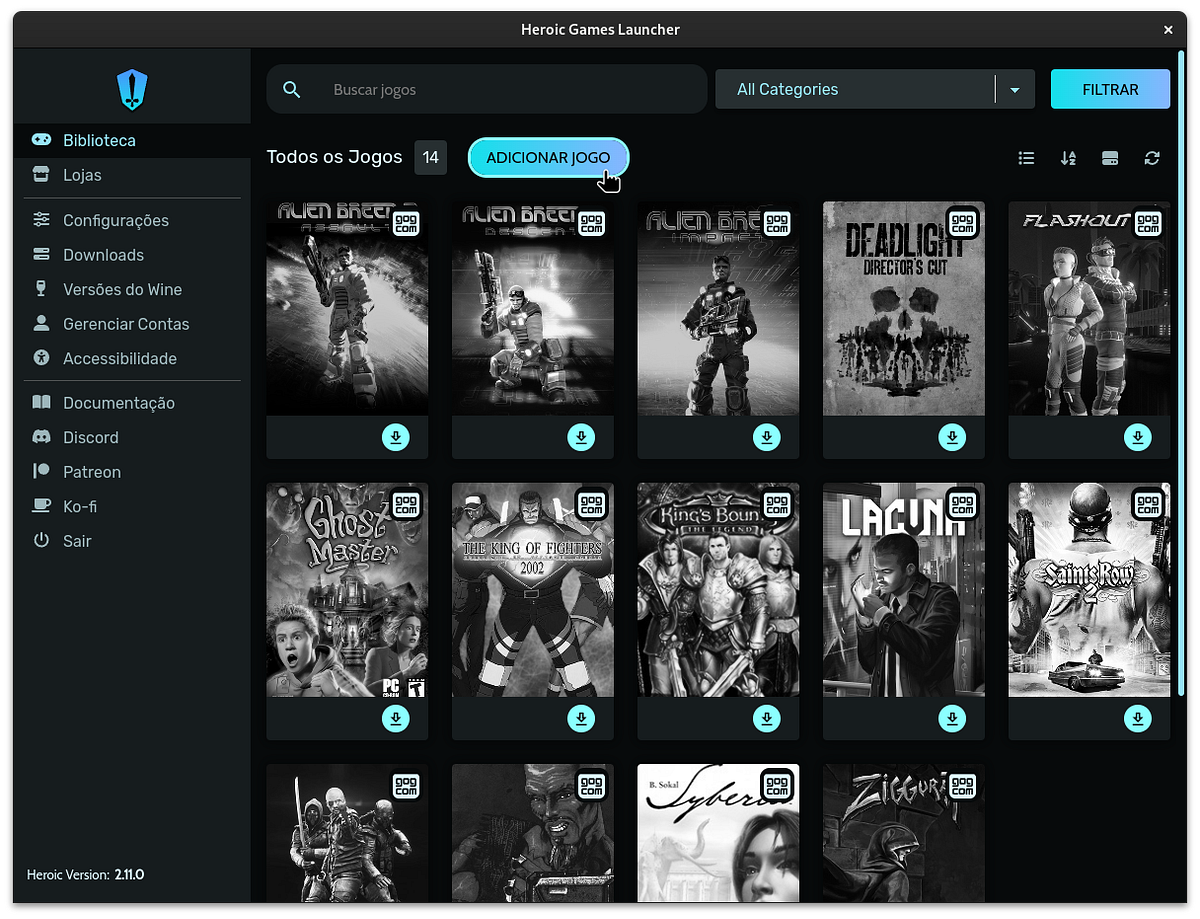
Task: Click the Heroic shield logo
Action: pos(132,89)
